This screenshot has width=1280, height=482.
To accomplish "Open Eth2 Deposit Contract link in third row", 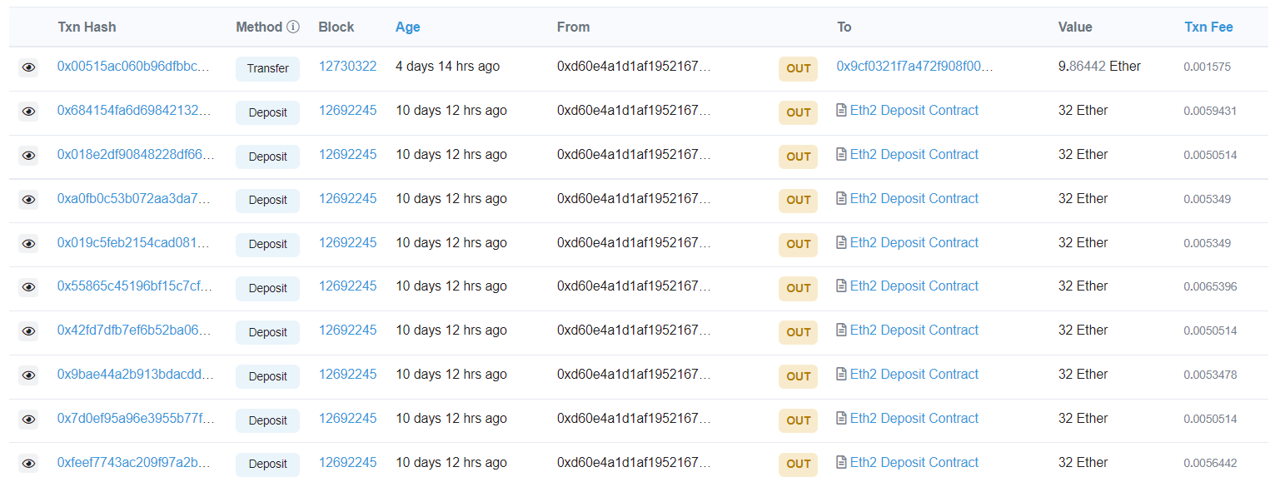I will [914, 155].
